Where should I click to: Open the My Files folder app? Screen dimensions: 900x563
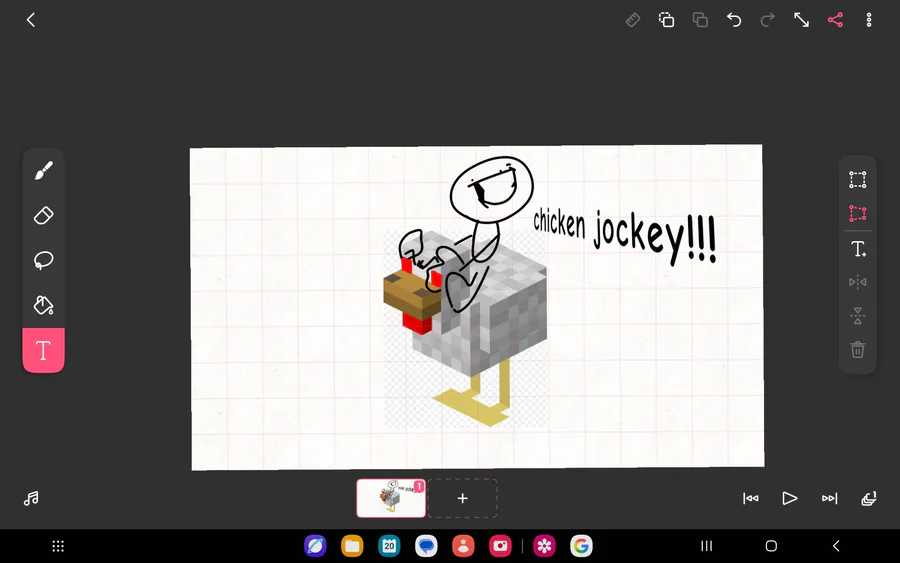pos(352,546)
